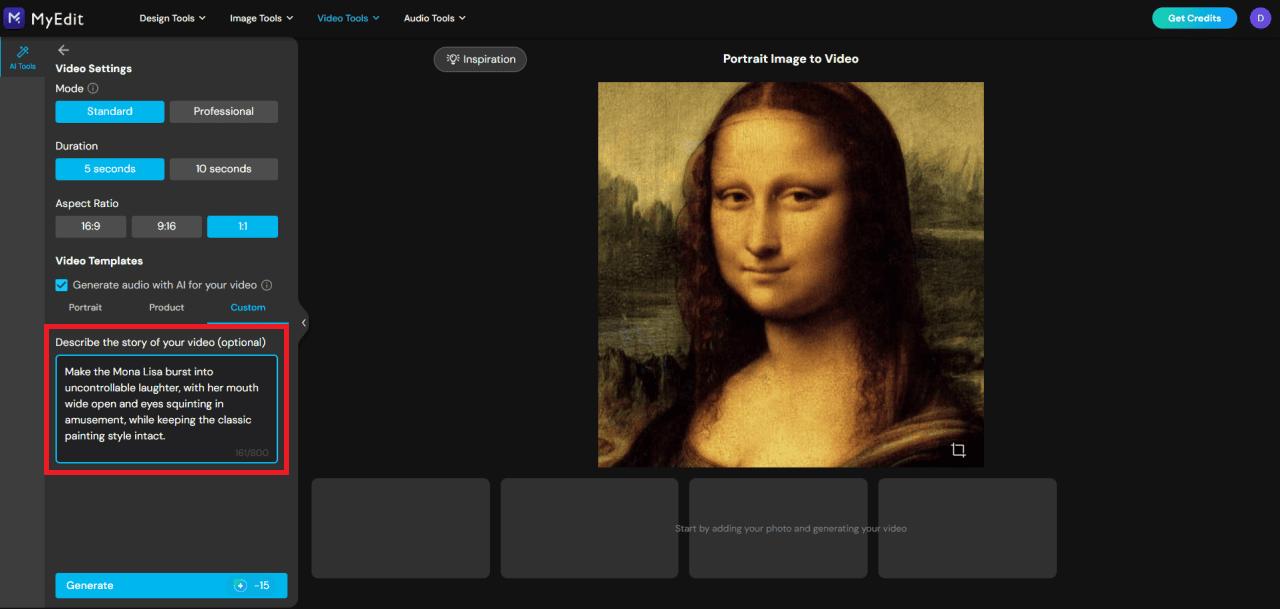The image size is (1280, 609).
Task: Select the Product templates tab
Action: pos(166,307)
